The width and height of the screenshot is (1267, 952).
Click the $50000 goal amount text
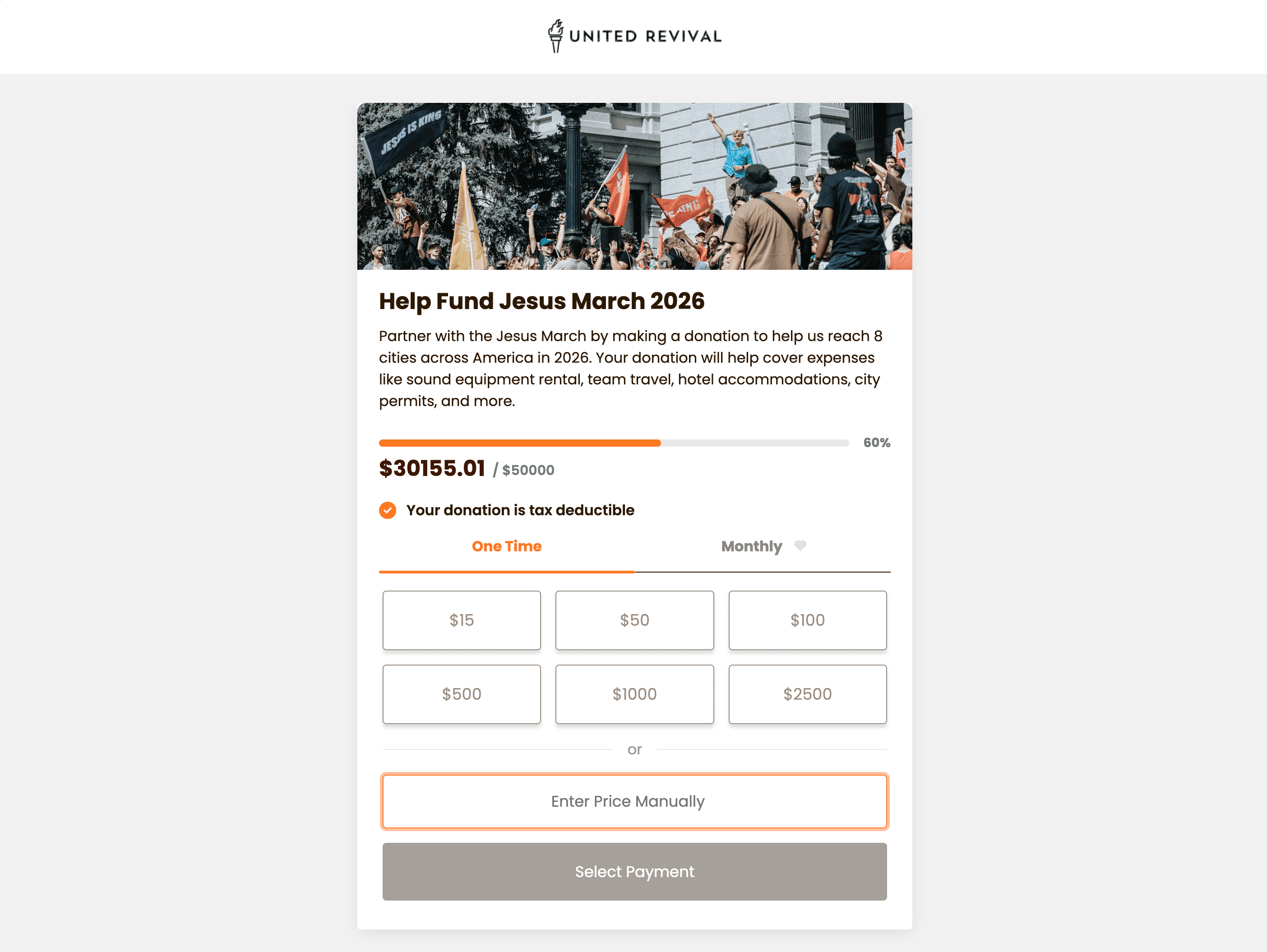pos(527,470)
